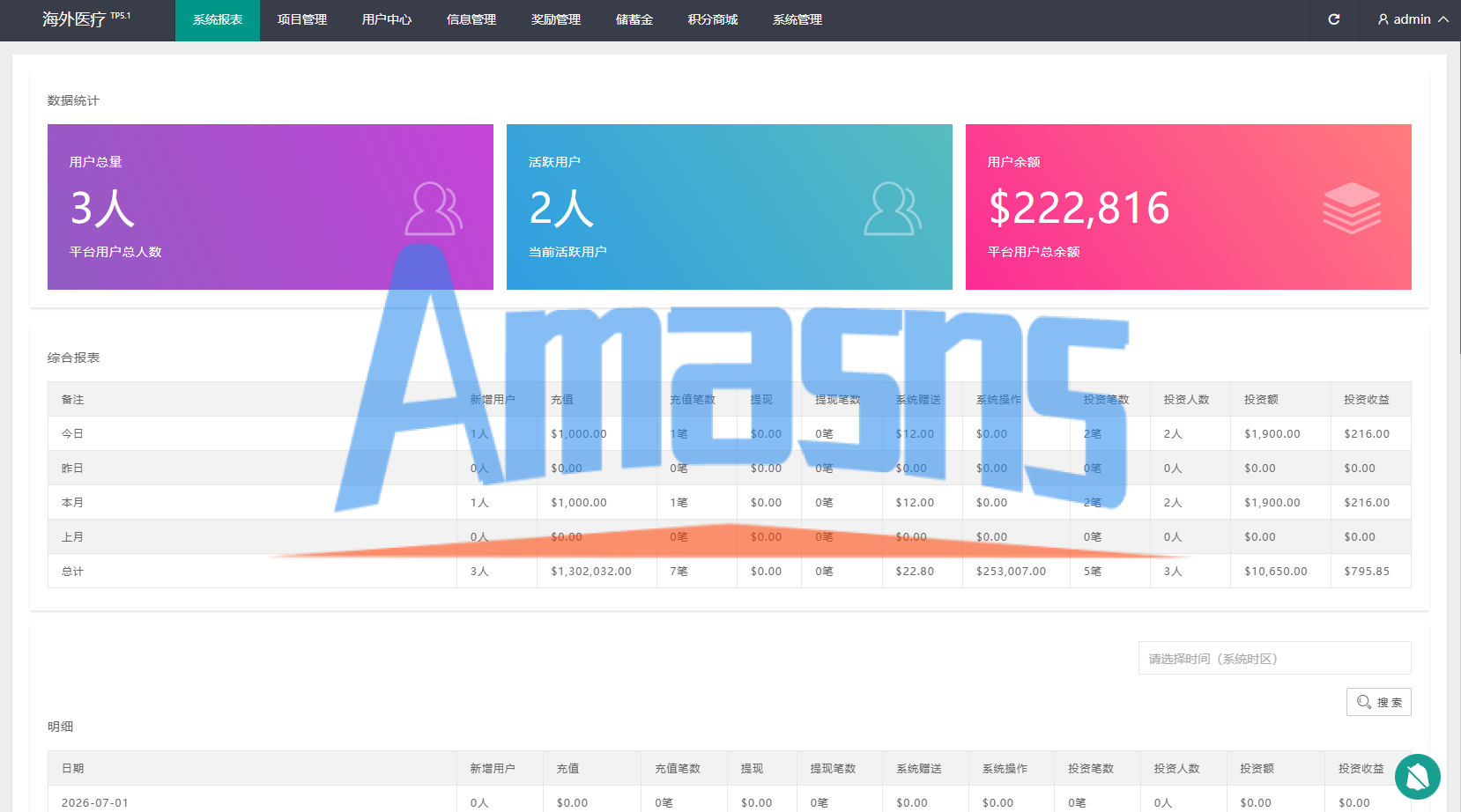The height and width of the screenshot is (812, 1461).
Task: Click the admin user profile icon
Action: 1383,19
